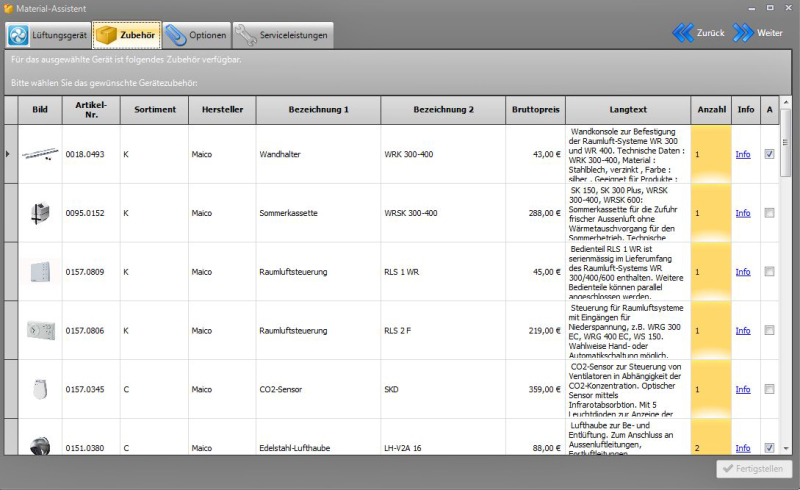Go back with the Zurück arrows
This screenshot has width=800, height=490.
pyautogui.click(x=698, y=33)
